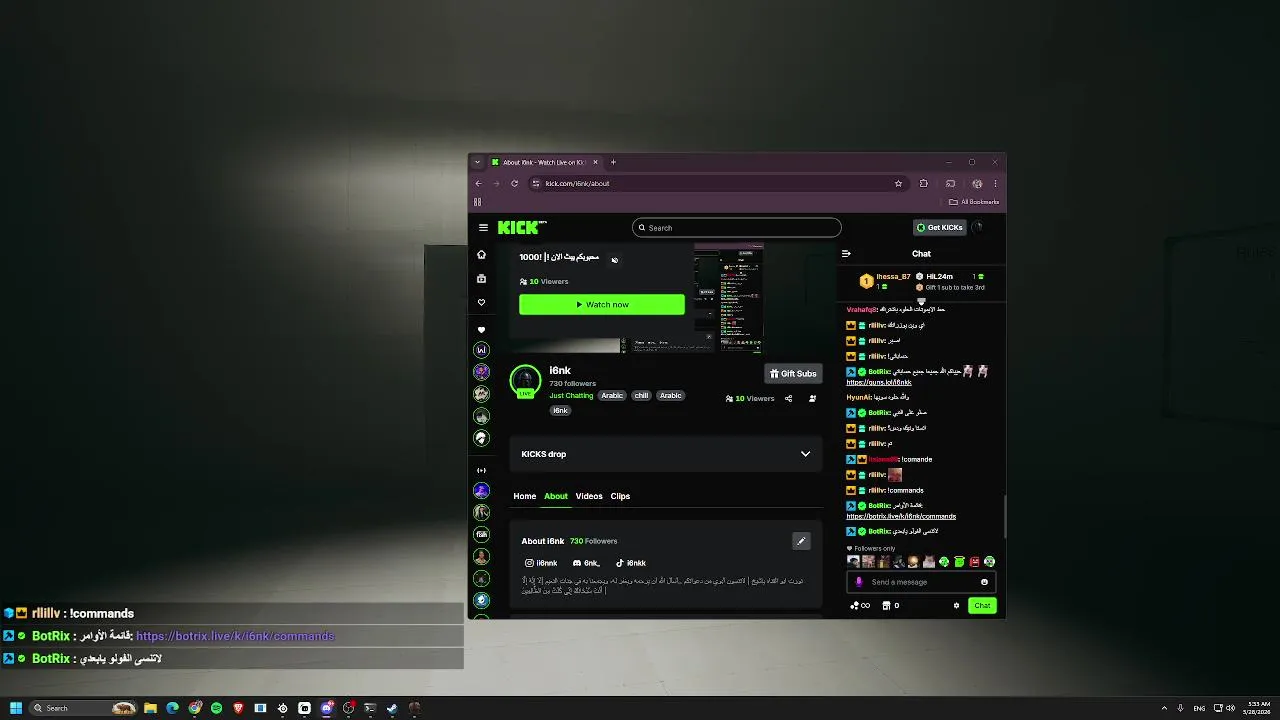Open browser extensions puzzle icon
This screenshot has height=720, width=1280.
[923, 183]
